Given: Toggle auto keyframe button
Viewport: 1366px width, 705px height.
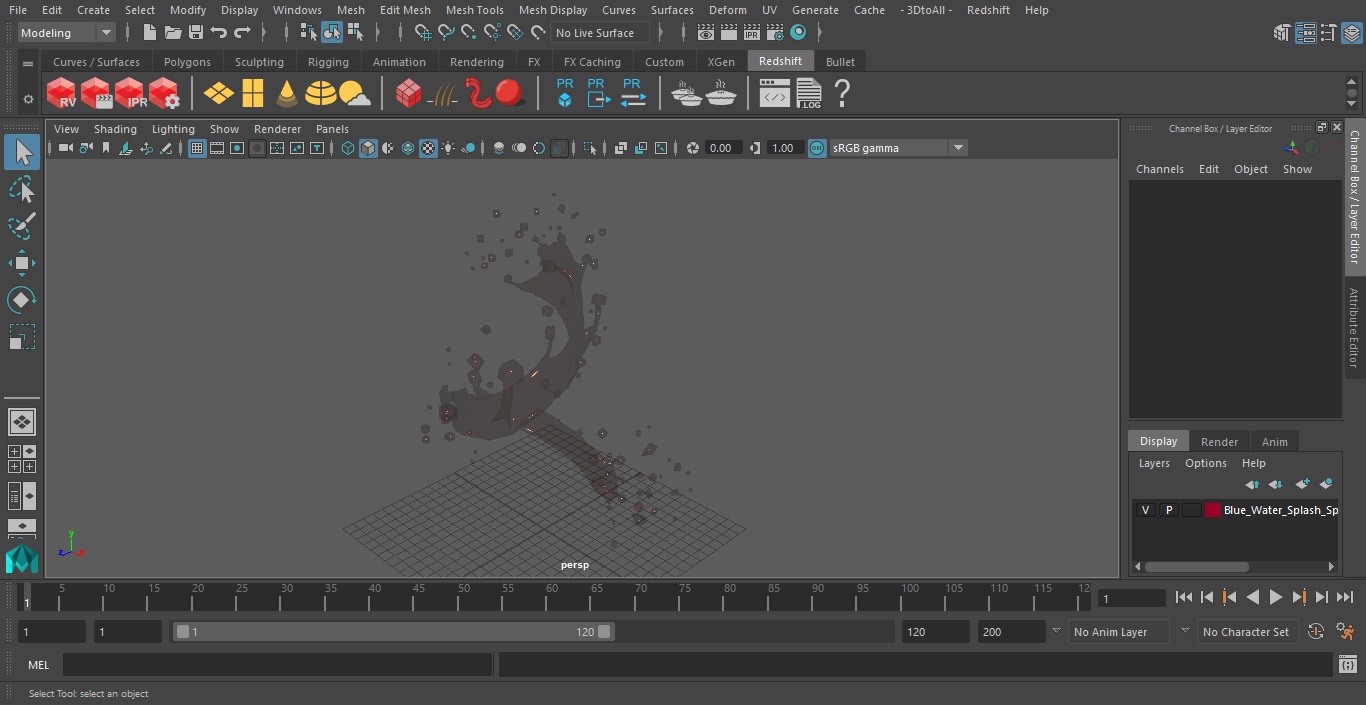Looking at the screenshot, I should [x=1316, y=632].
